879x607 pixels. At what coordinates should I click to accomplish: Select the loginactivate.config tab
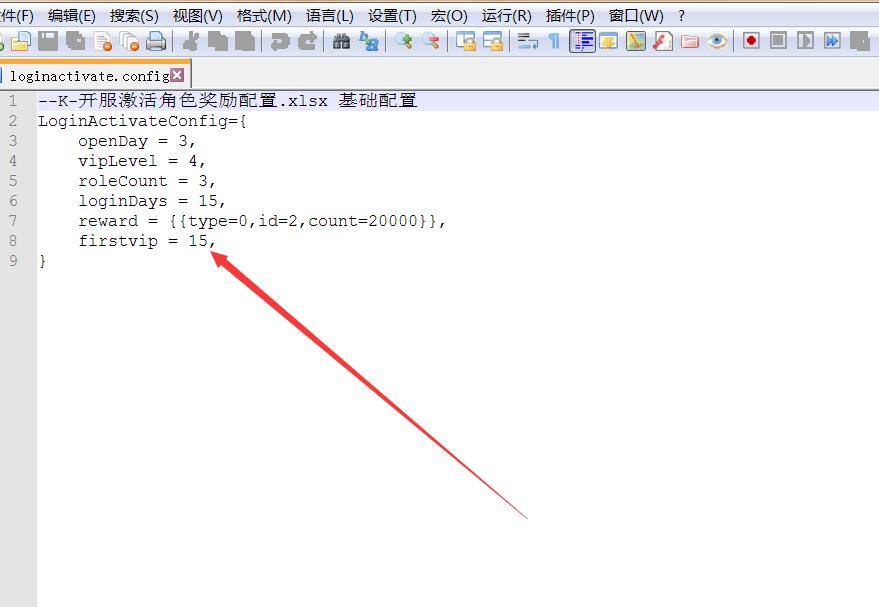90,76
